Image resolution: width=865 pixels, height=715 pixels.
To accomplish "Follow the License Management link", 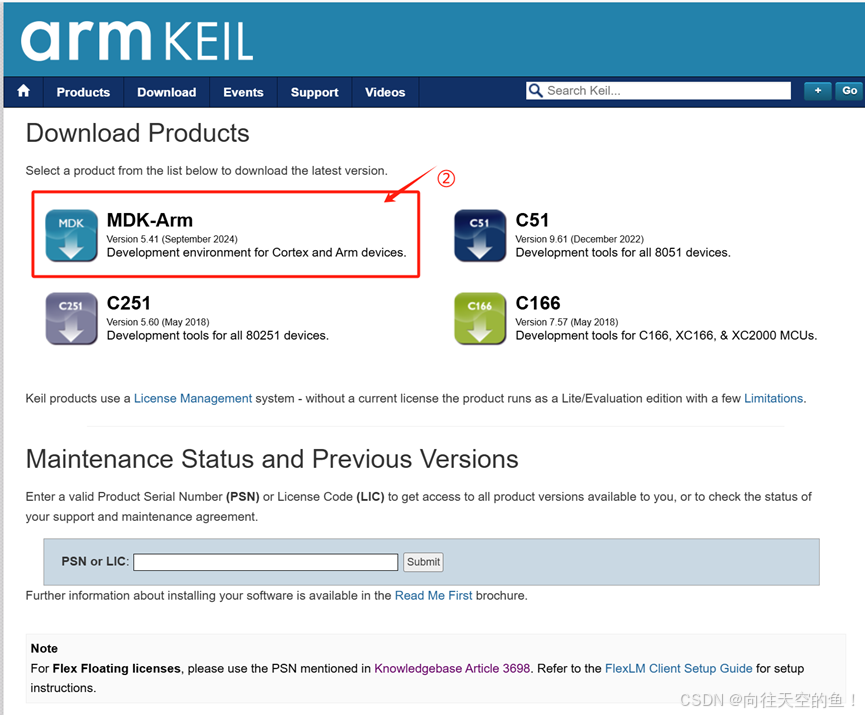I will coord(193,398).
